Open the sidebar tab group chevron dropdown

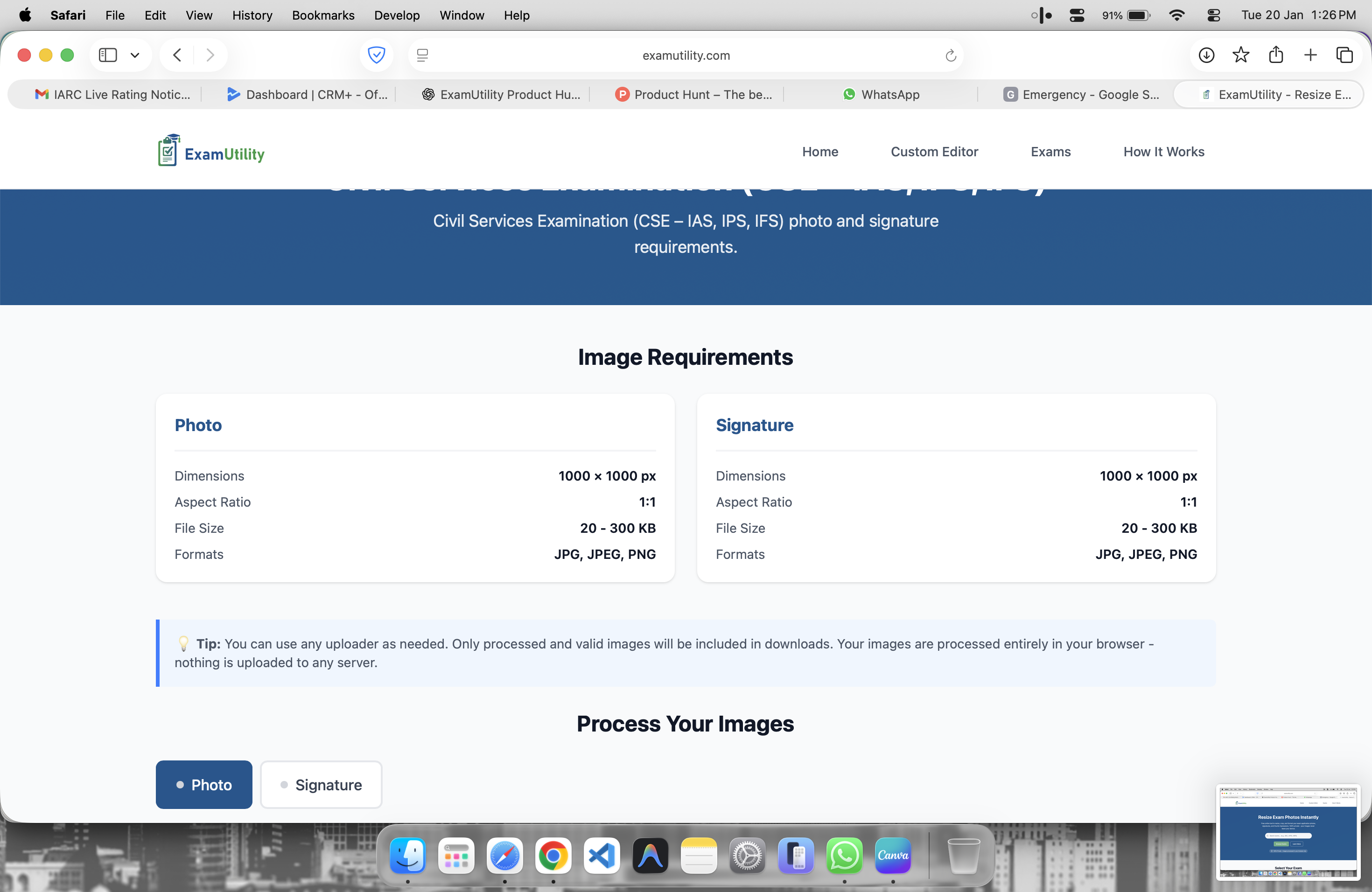(135, 55)
